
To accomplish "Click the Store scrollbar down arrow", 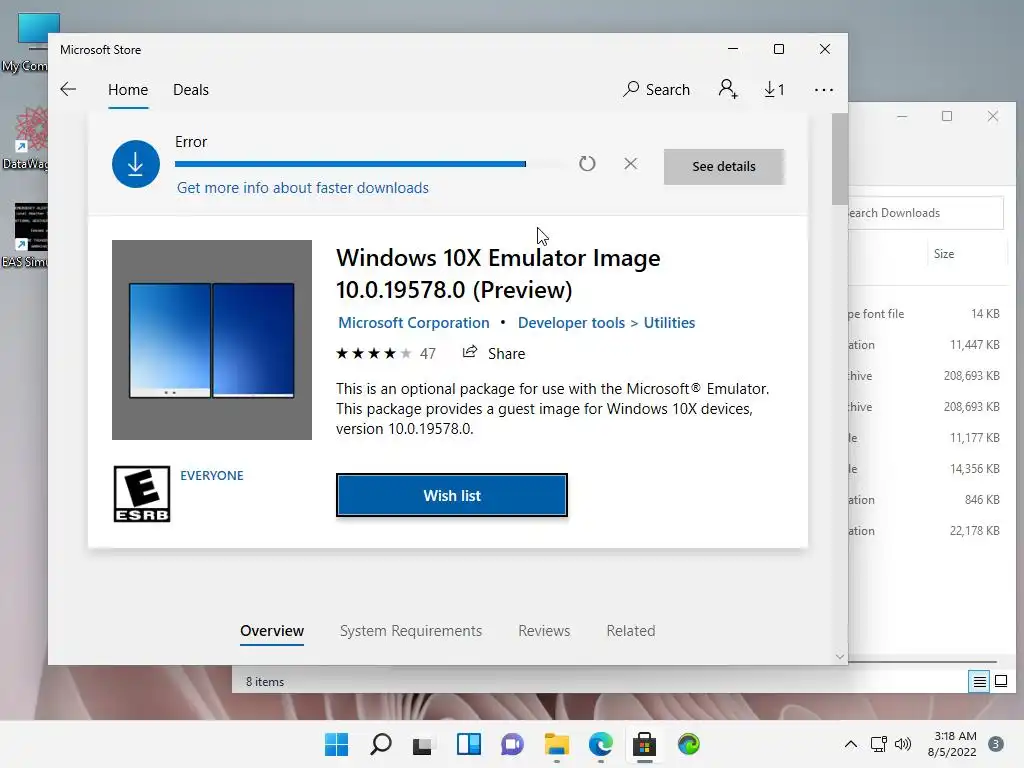I will pyautogui.click(x=840, y=656).
